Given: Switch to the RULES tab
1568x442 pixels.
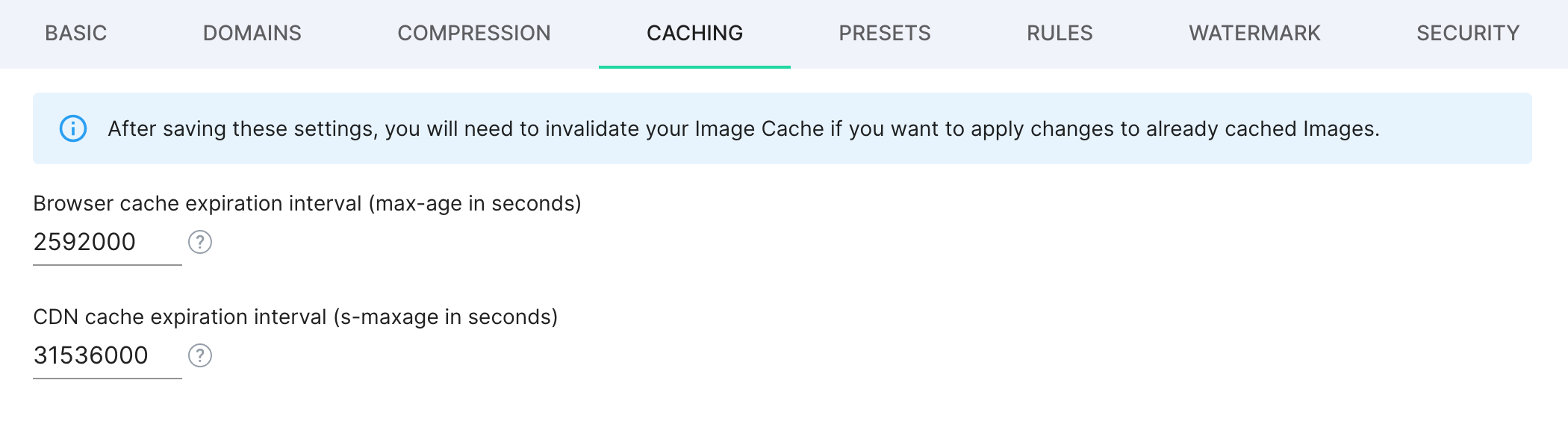Looking at the screenshot, I should point(1061,33).
